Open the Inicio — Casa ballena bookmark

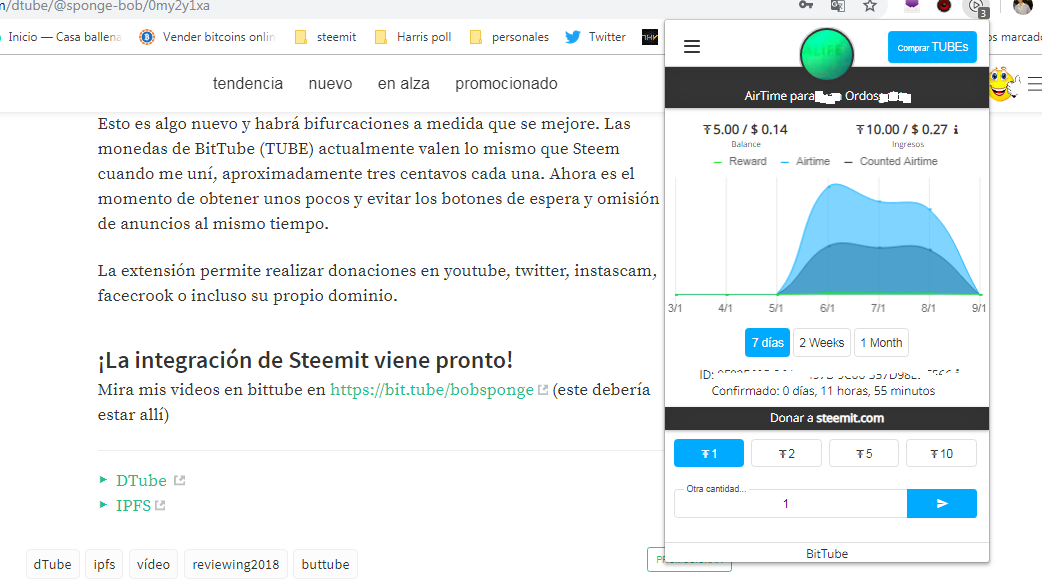tap(61, 37)
